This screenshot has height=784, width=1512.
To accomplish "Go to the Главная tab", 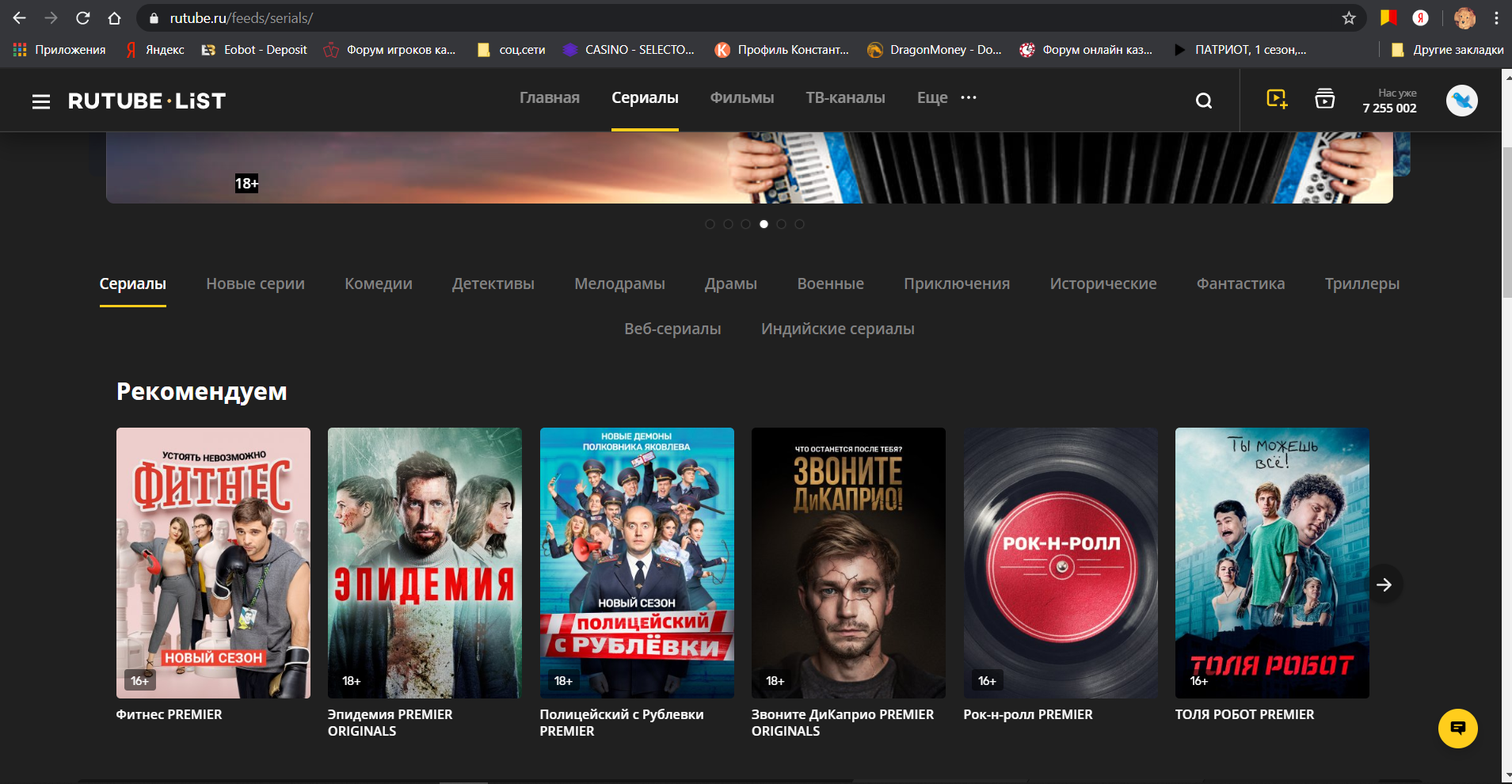I will point(550,97).
